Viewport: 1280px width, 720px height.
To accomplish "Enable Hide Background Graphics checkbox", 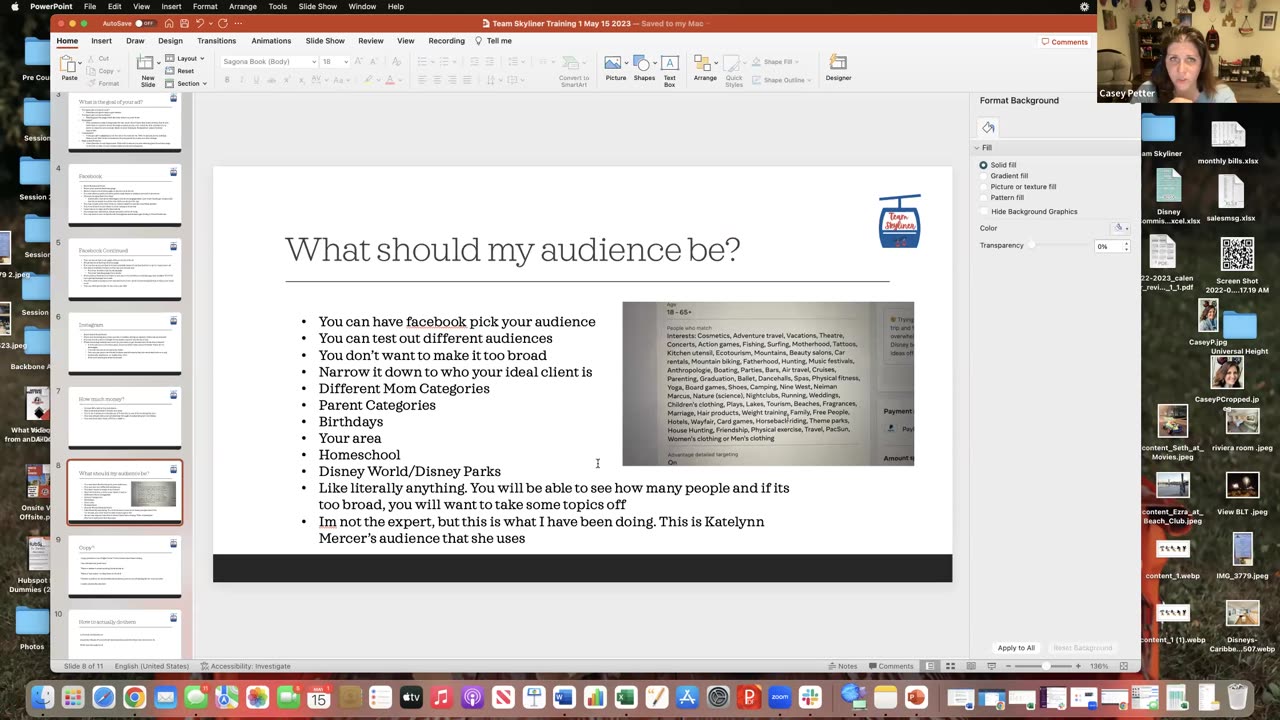I will coord(984,212).
